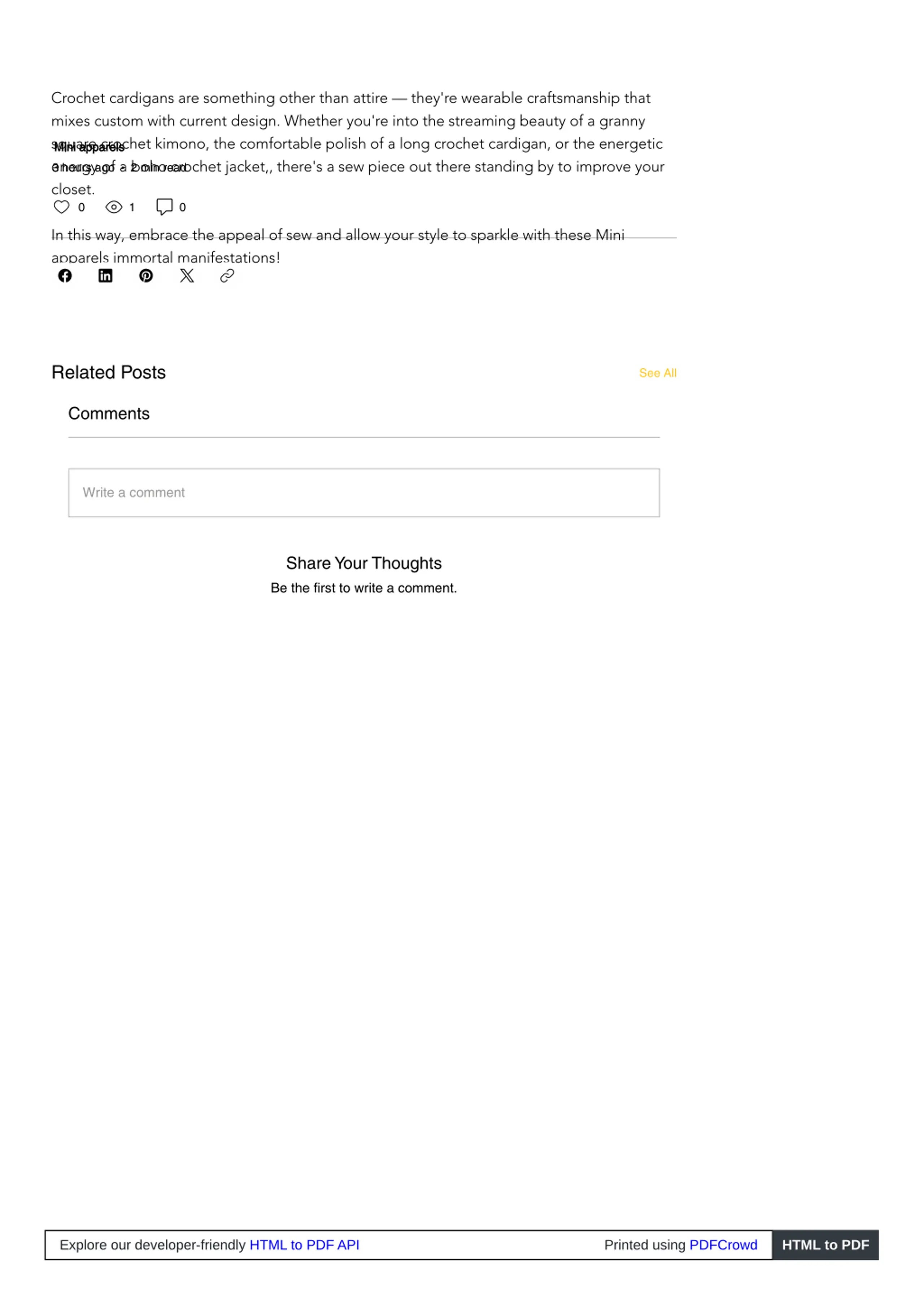Share post on Facebook
924x1307 pixels.
coord(65,276)
